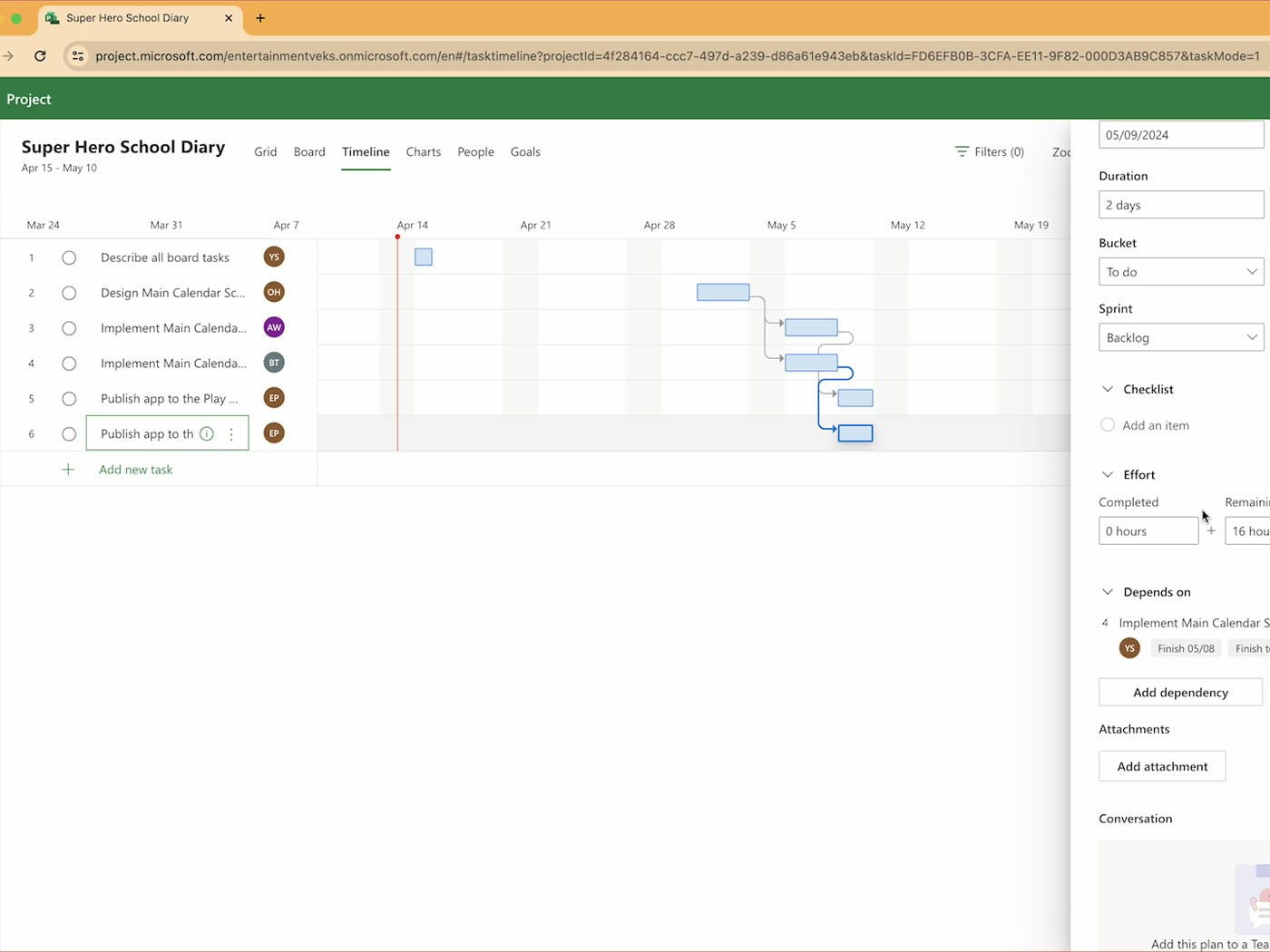Screen dimensions: 1270x952
Task: Switch to the Board view tab
Action: [x=309, y=152]
